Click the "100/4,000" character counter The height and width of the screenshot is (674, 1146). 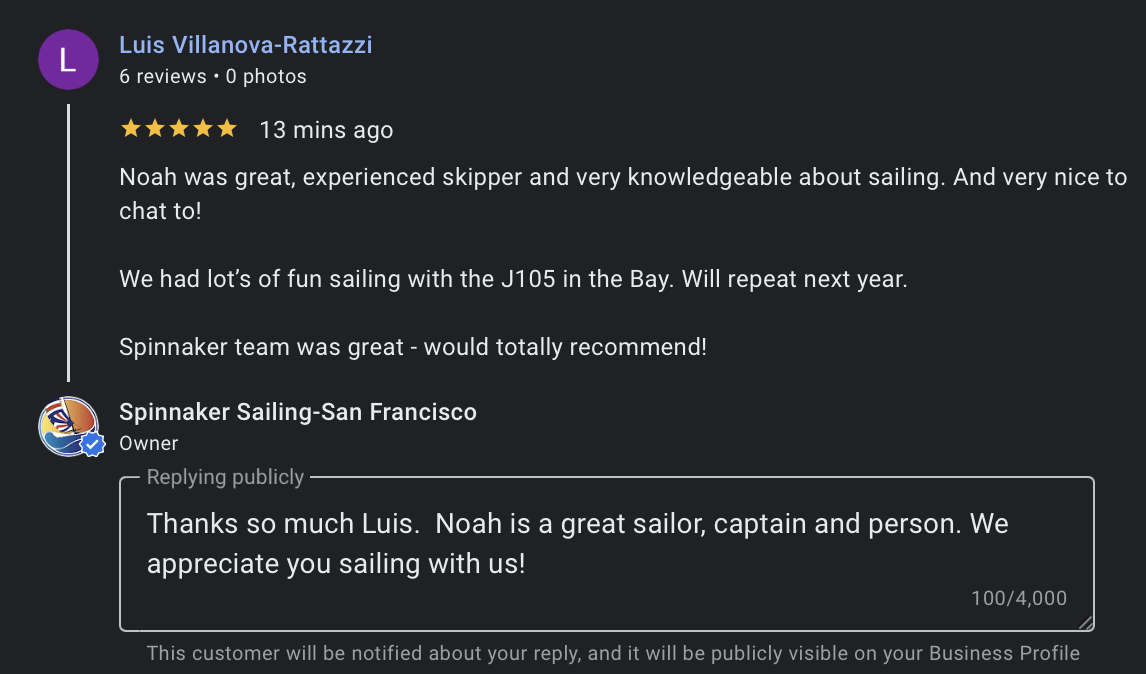pos(1018,598)
